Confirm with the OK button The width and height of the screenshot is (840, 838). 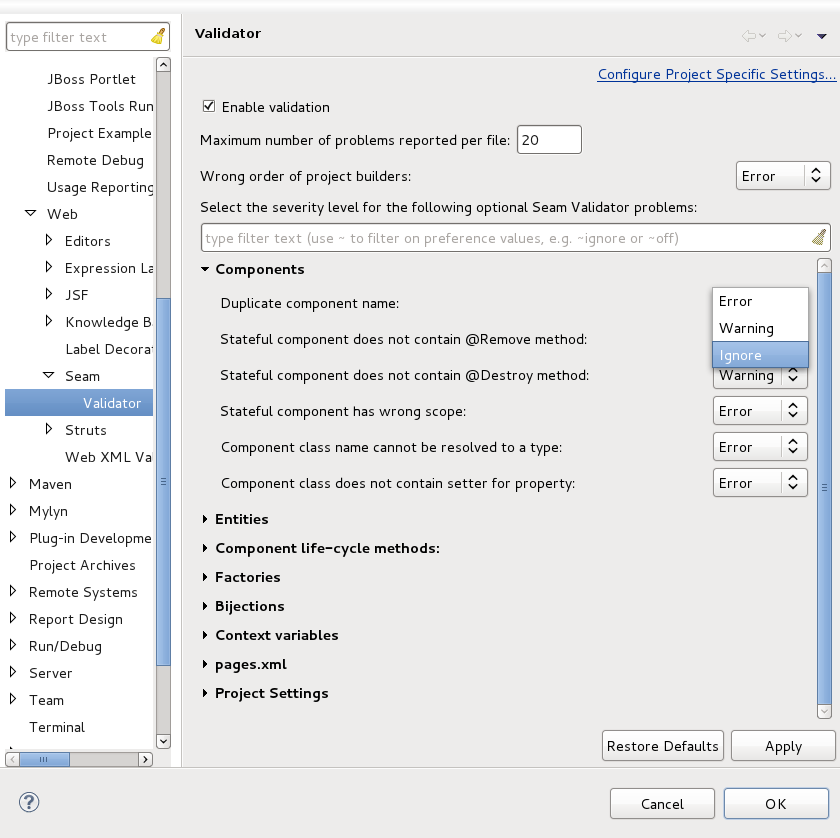click(776, 804)
